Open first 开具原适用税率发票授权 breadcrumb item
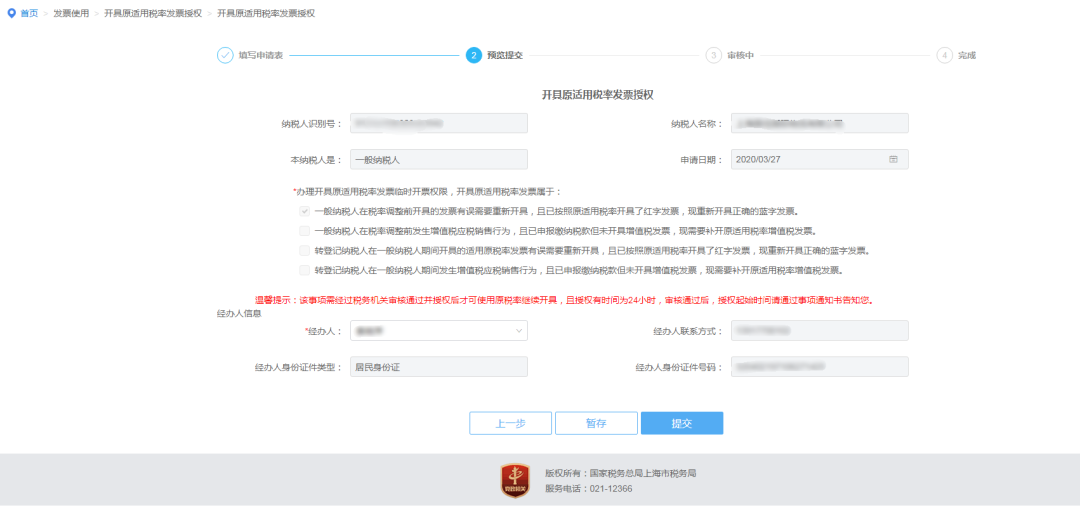1080x517 pixels. tap(153, 13)
